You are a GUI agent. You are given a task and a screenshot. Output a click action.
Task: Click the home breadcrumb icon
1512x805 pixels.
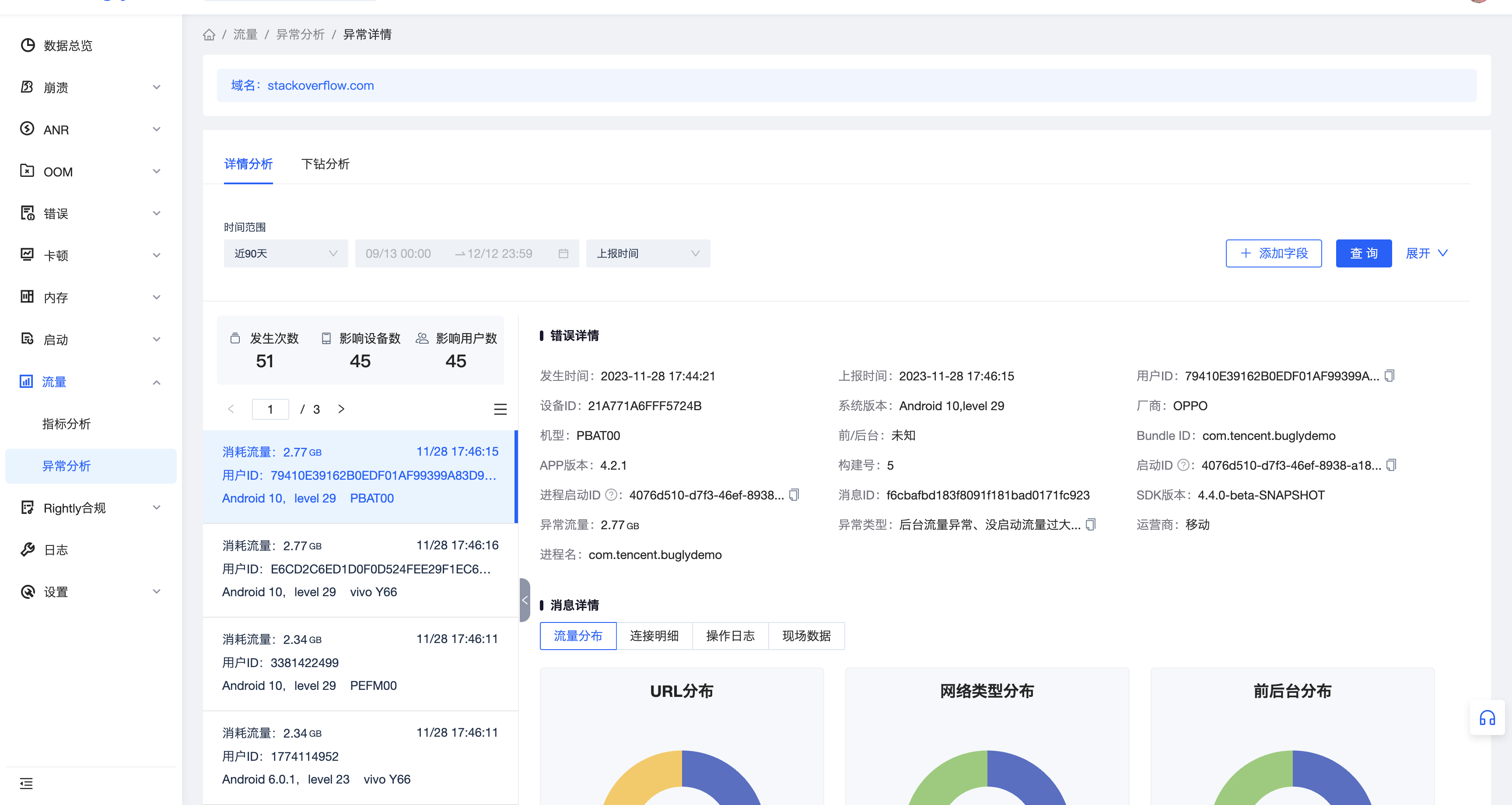[209, 35]
